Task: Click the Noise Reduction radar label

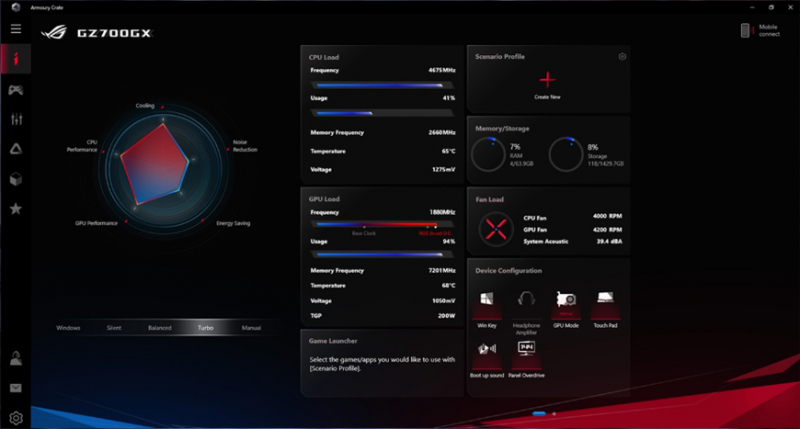Action: (x=245, y=146)
